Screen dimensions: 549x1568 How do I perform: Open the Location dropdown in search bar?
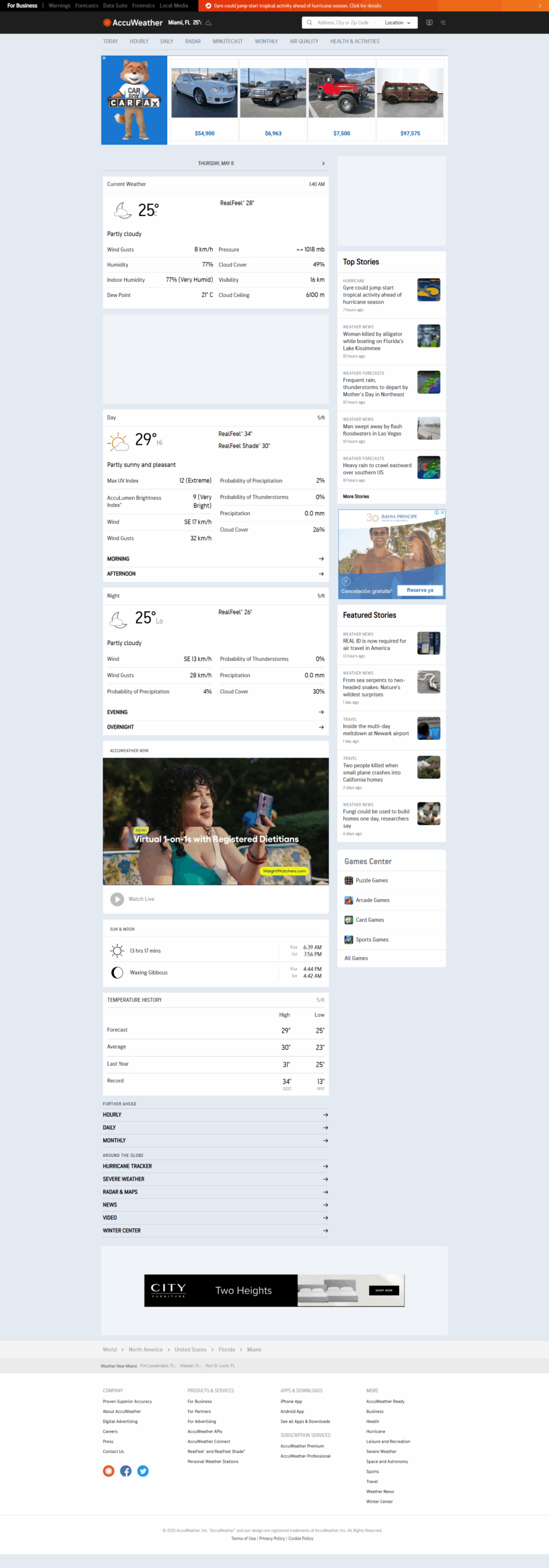[397, 23]
